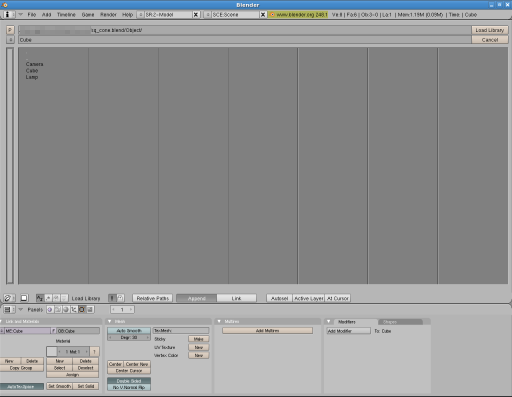
Task: Click the parent directory P button
Action: pyautogui.click(x=10, y=30)
